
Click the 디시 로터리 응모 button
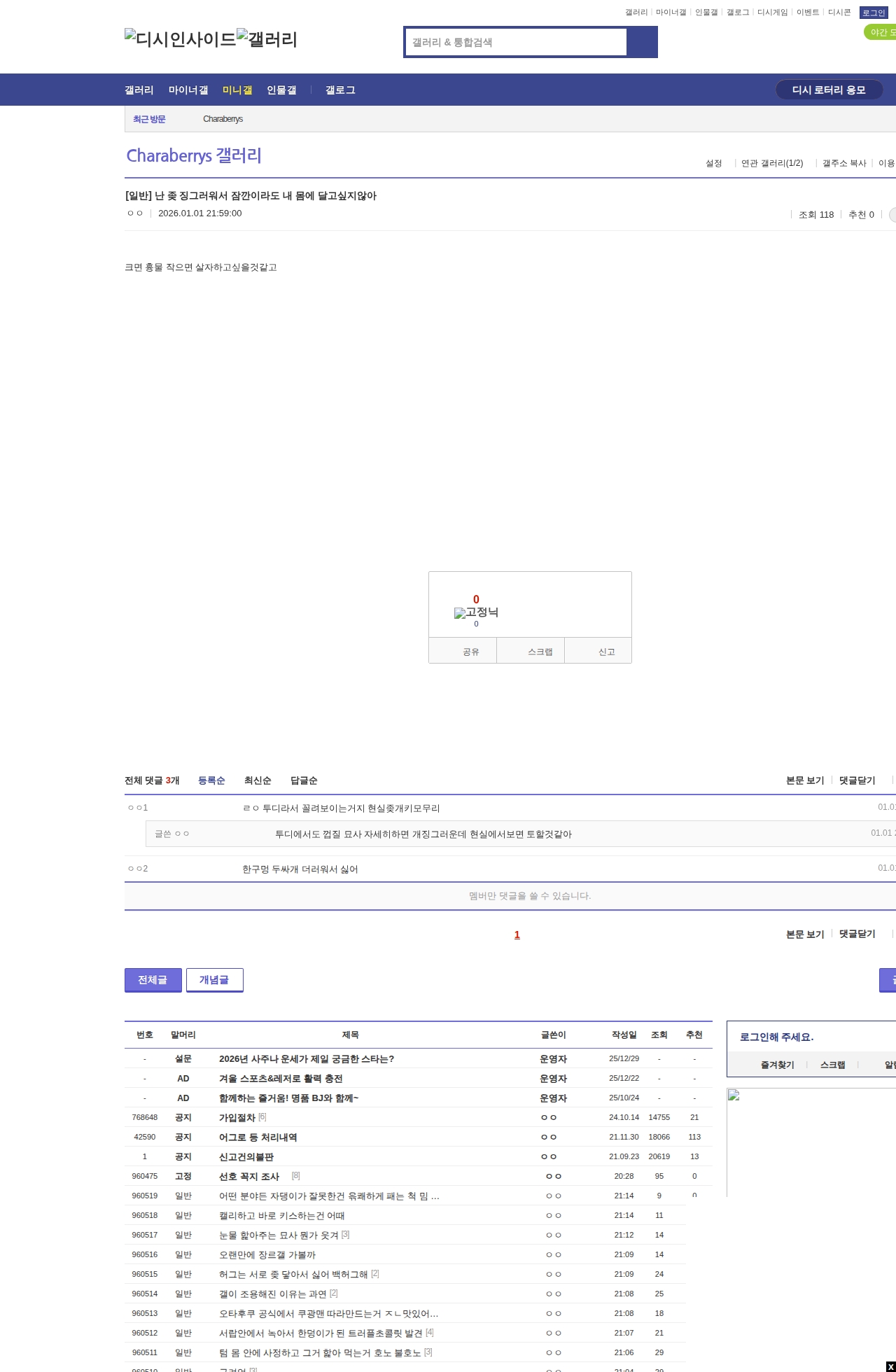(x=829, y=90)
